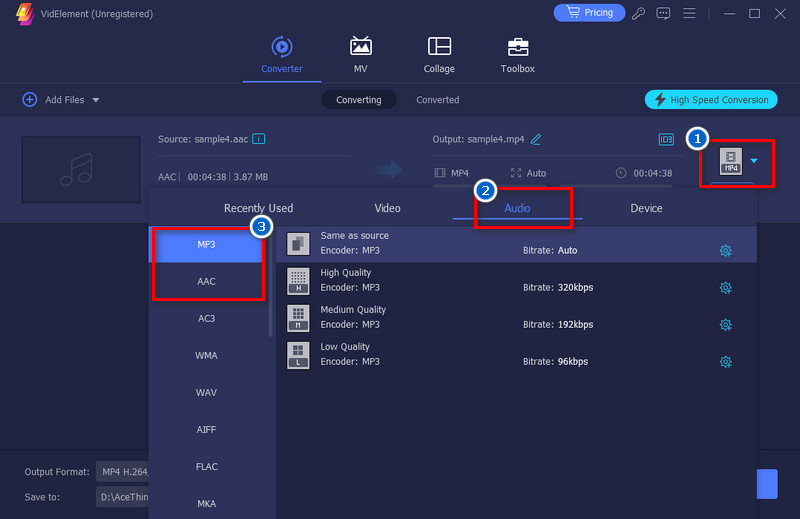Select WAV in the format list
This screenshot has width=800, height=519.
207,392
